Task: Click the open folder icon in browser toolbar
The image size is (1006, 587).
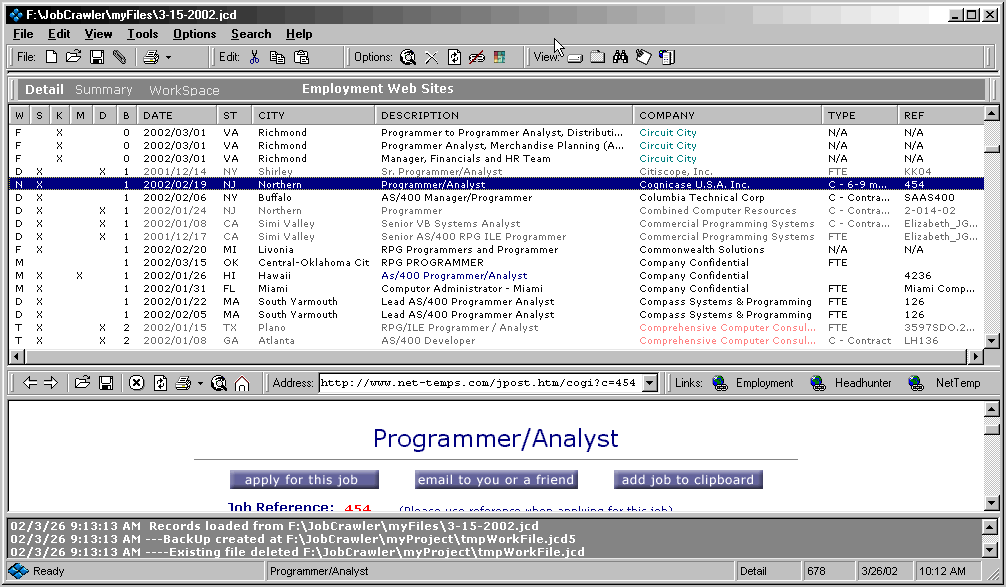Action: [82, 383]
